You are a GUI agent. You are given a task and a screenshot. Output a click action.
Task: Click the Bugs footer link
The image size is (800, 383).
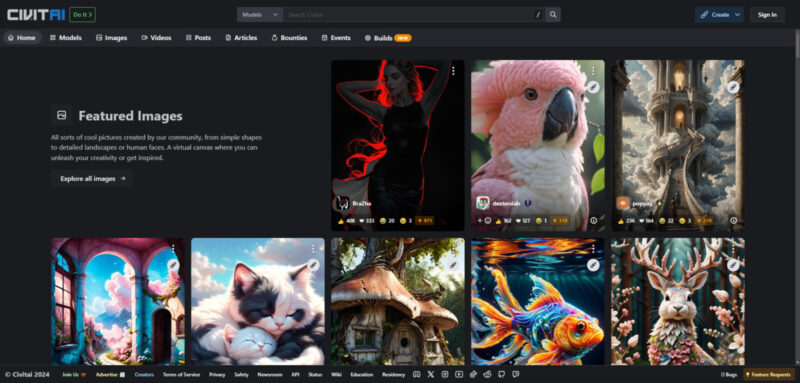(729, 374)
